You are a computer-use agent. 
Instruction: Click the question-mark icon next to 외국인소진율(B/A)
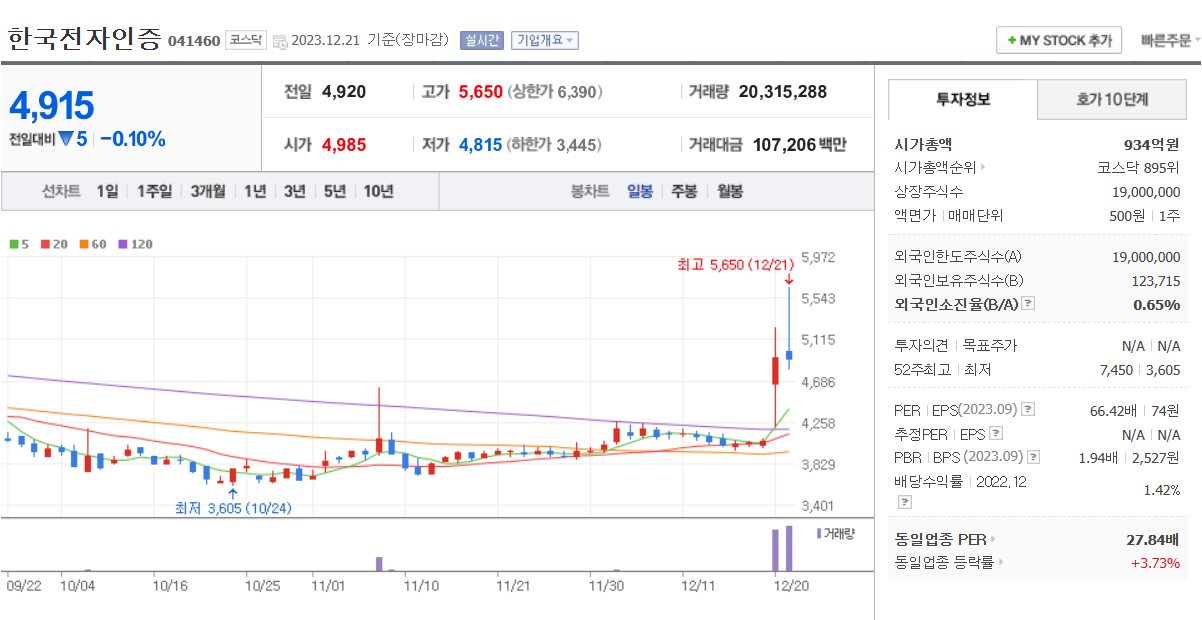tap(1028, 304)
